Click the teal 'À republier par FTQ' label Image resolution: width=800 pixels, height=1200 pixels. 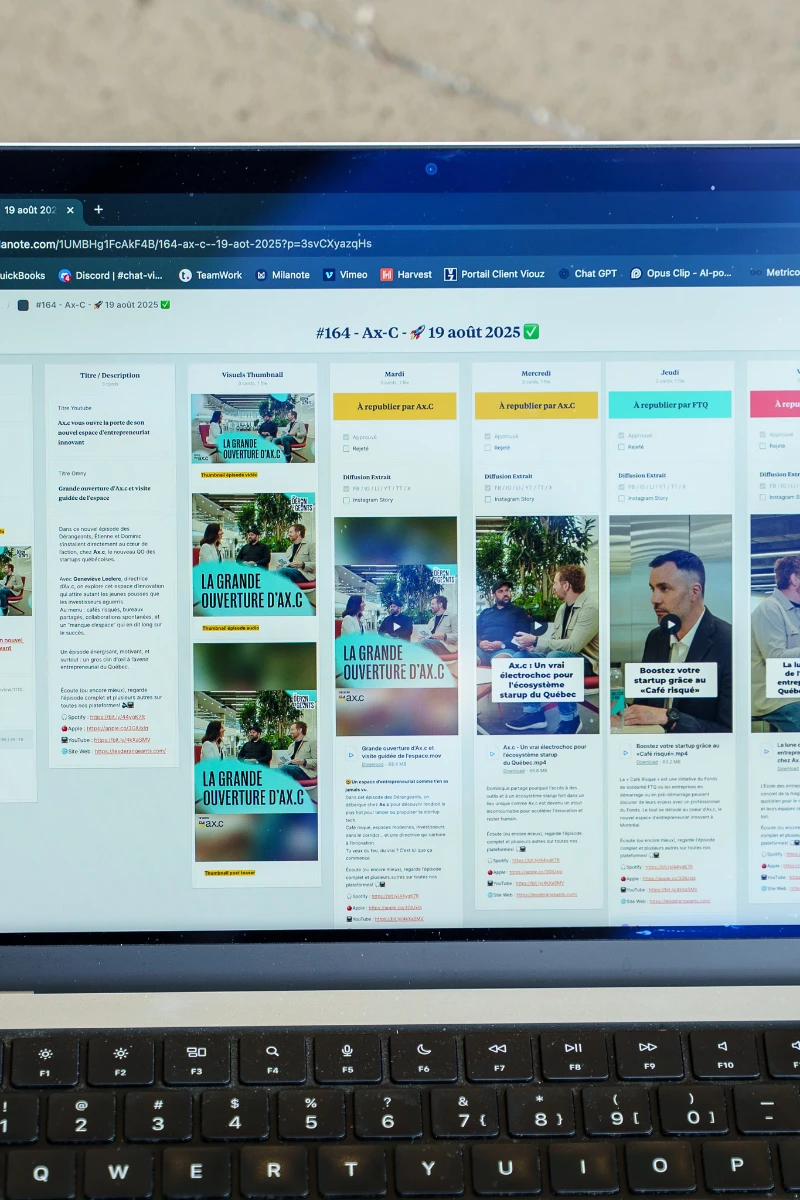669,404
